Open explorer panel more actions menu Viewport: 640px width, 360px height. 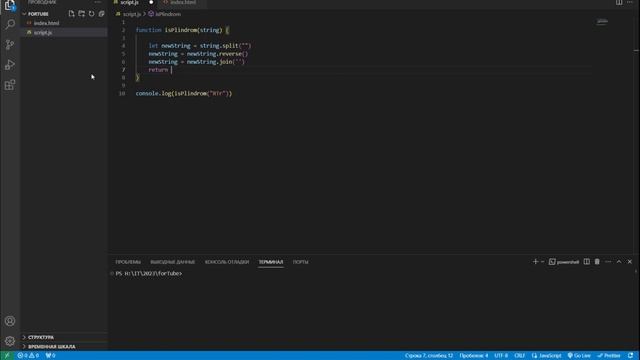click(98, 2)
